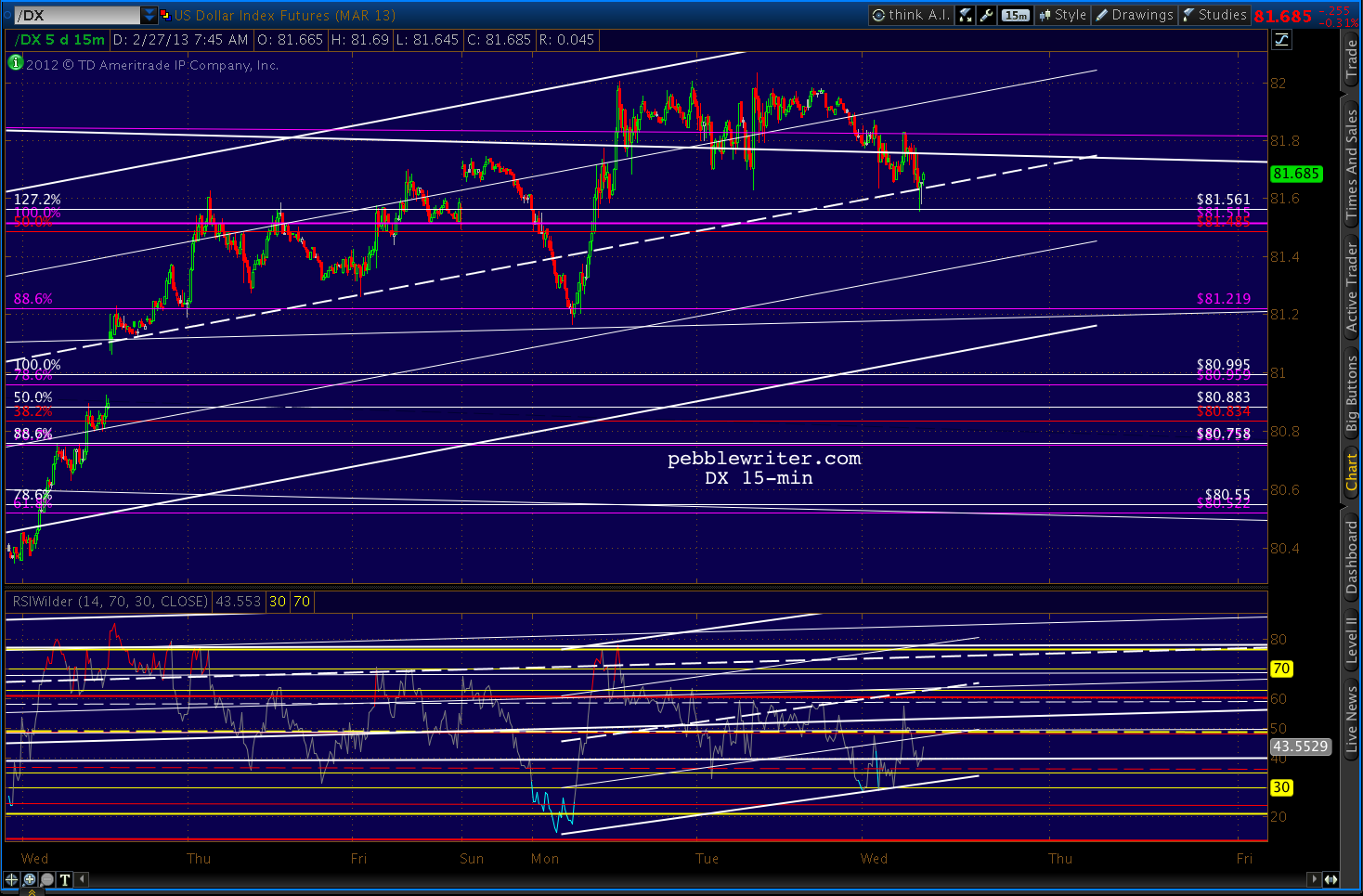Image resolution: width=1363 pixels, height=896 pixels.
Task: Open the Times And Sales side tab
Action: tap(1352, 163)
